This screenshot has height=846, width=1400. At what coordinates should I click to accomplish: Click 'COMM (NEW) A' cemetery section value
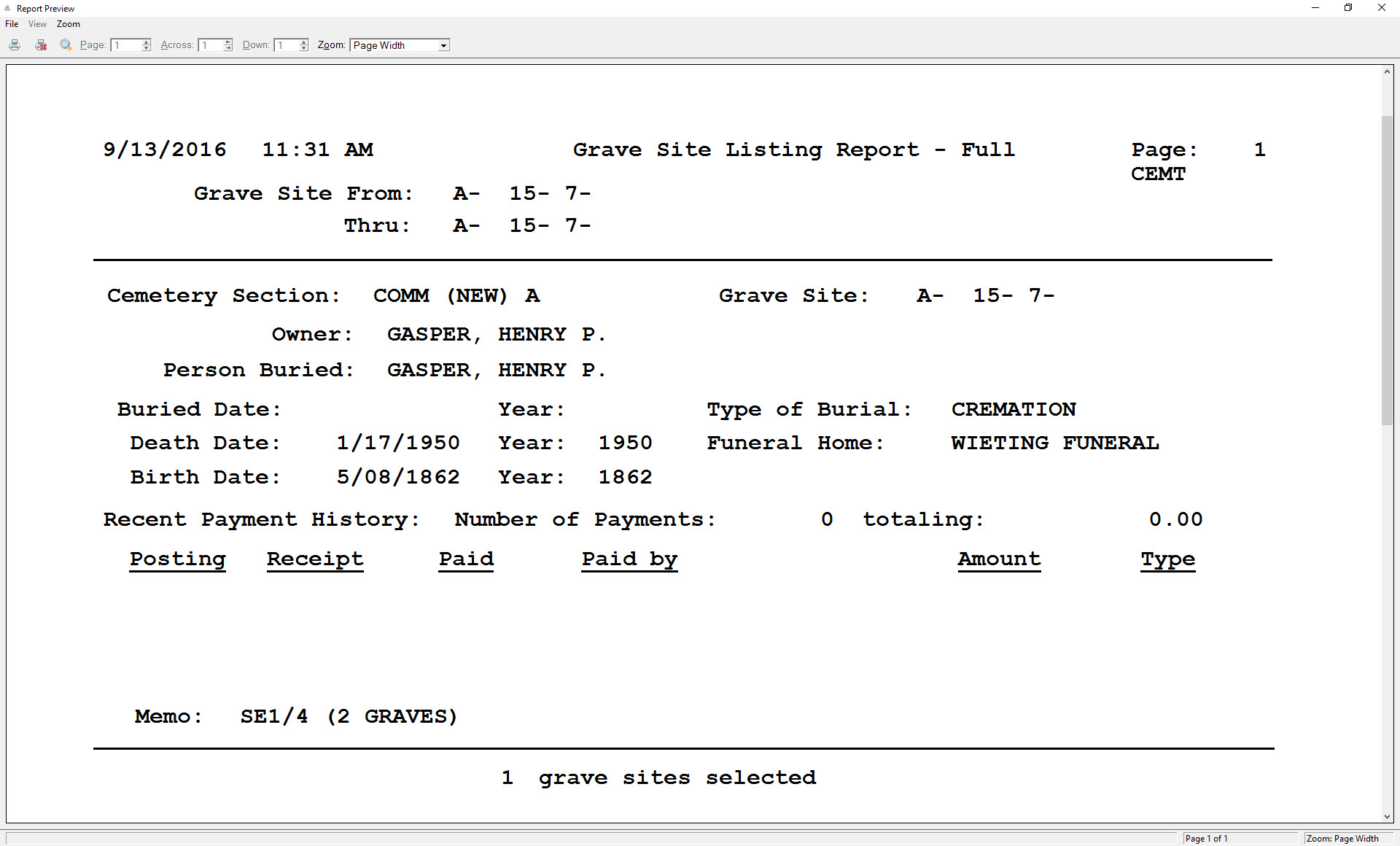point(456,296)
